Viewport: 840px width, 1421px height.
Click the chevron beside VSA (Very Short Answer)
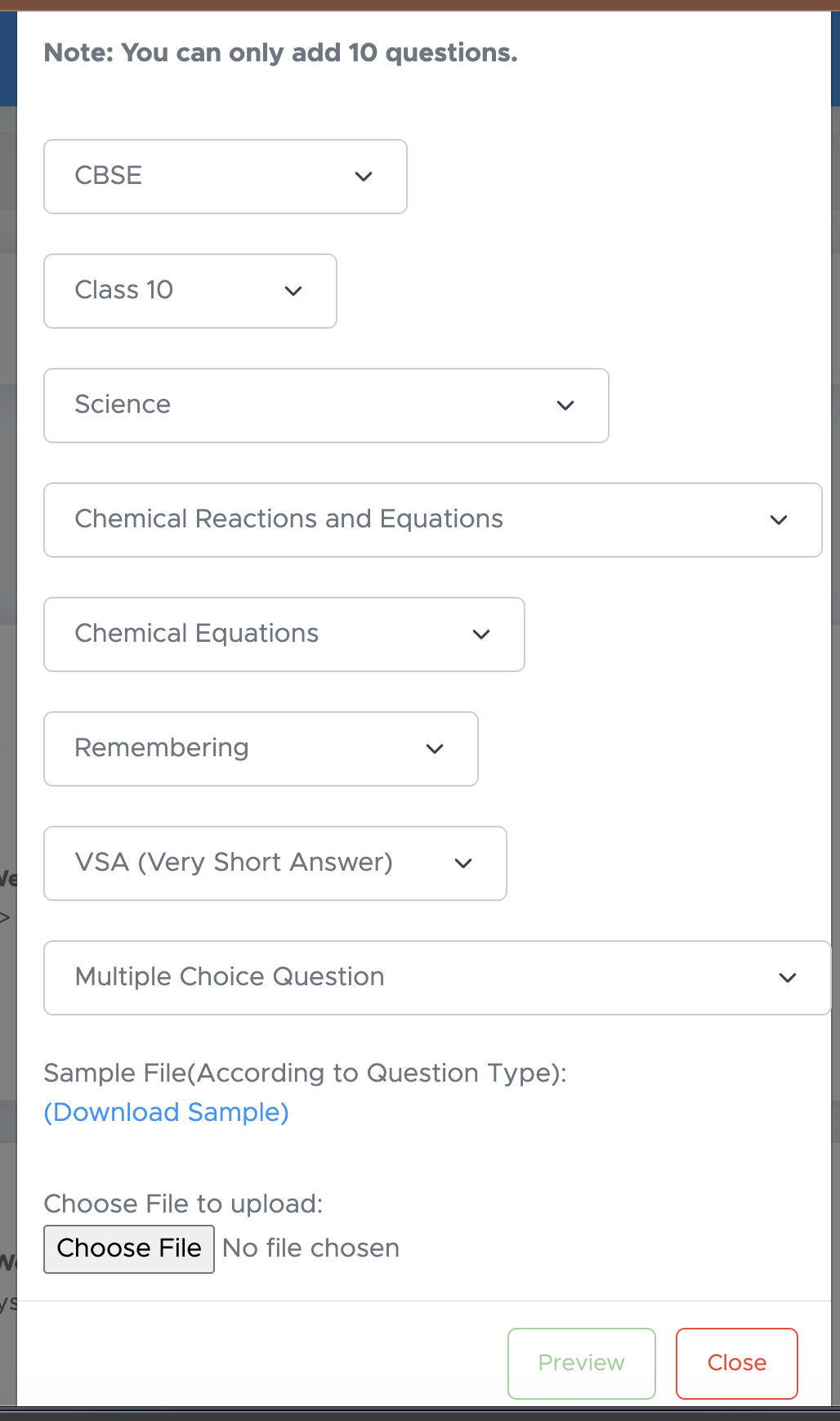[x=463, y=863]
